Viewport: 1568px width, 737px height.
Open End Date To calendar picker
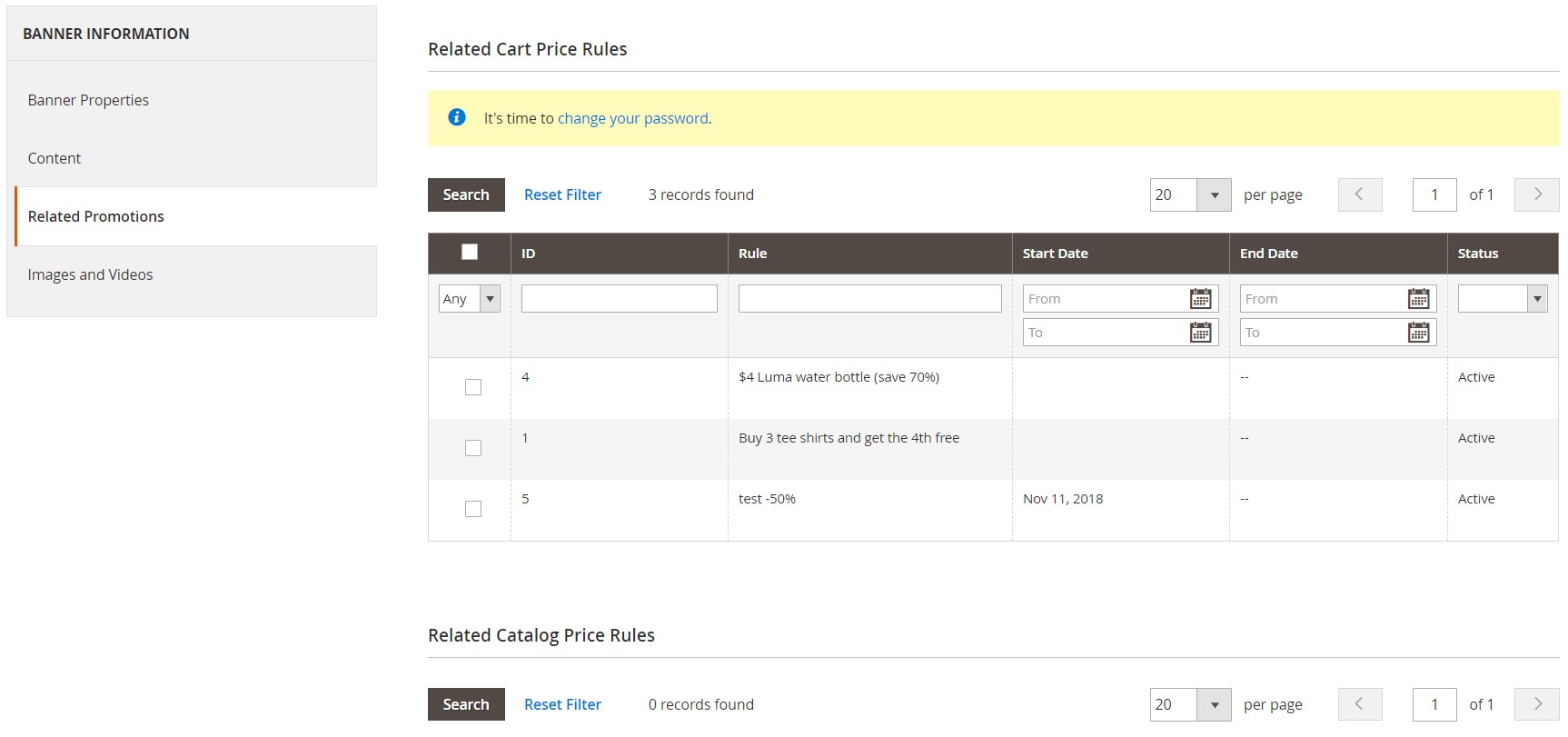point(1417,333)
